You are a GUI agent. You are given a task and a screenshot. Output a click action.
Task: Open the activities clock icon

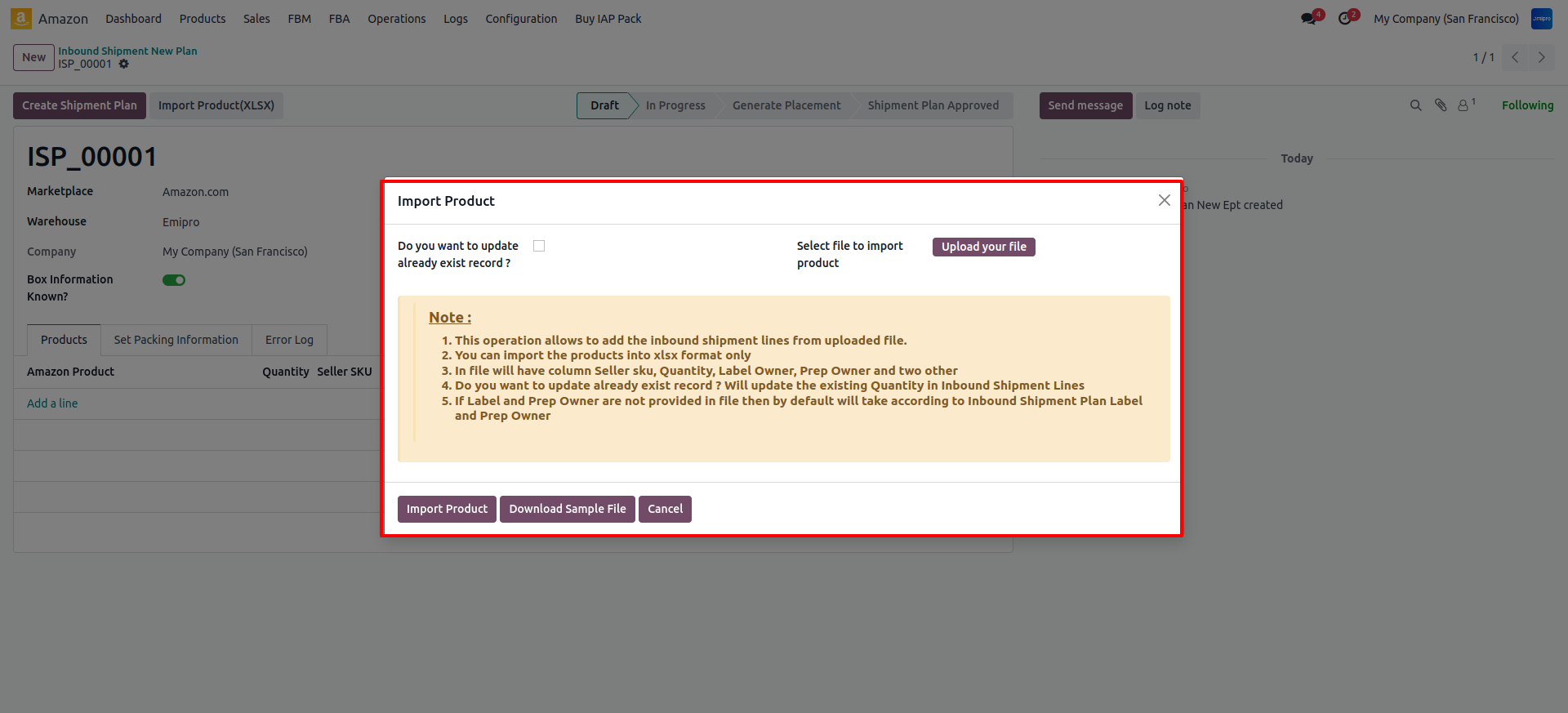click(x=1344, y=19)
